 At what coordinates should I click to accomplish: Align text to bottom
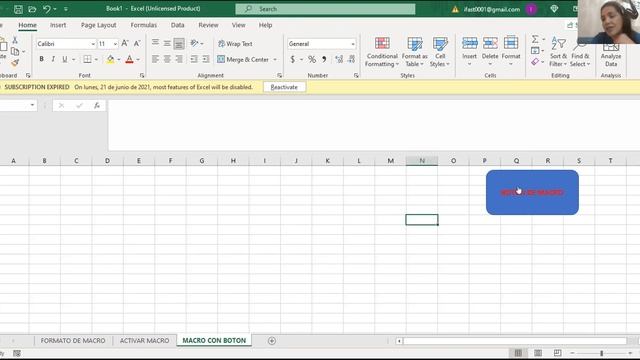(x=179, y=43)
